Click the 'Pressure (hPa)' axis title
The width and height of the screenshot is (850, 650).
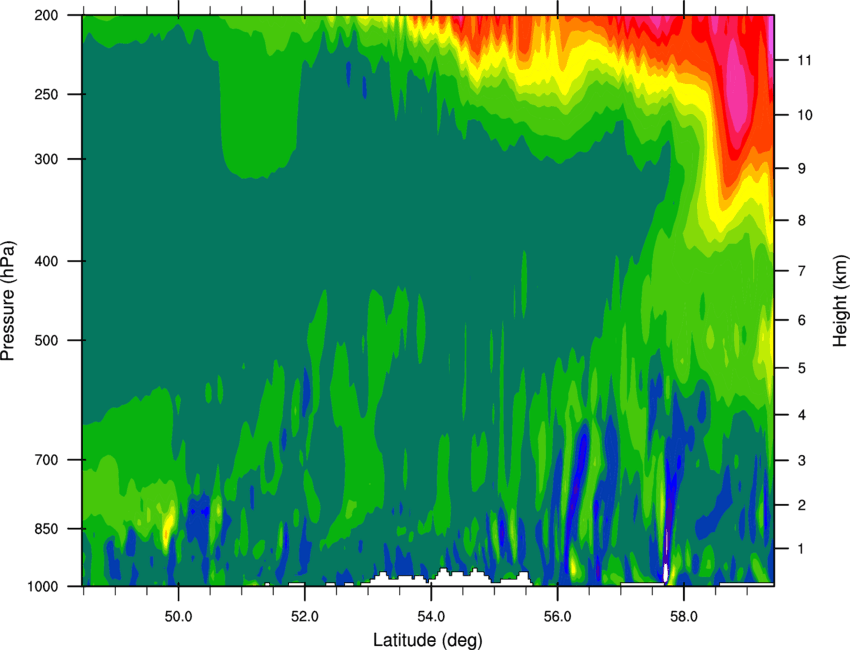(8, 301)
